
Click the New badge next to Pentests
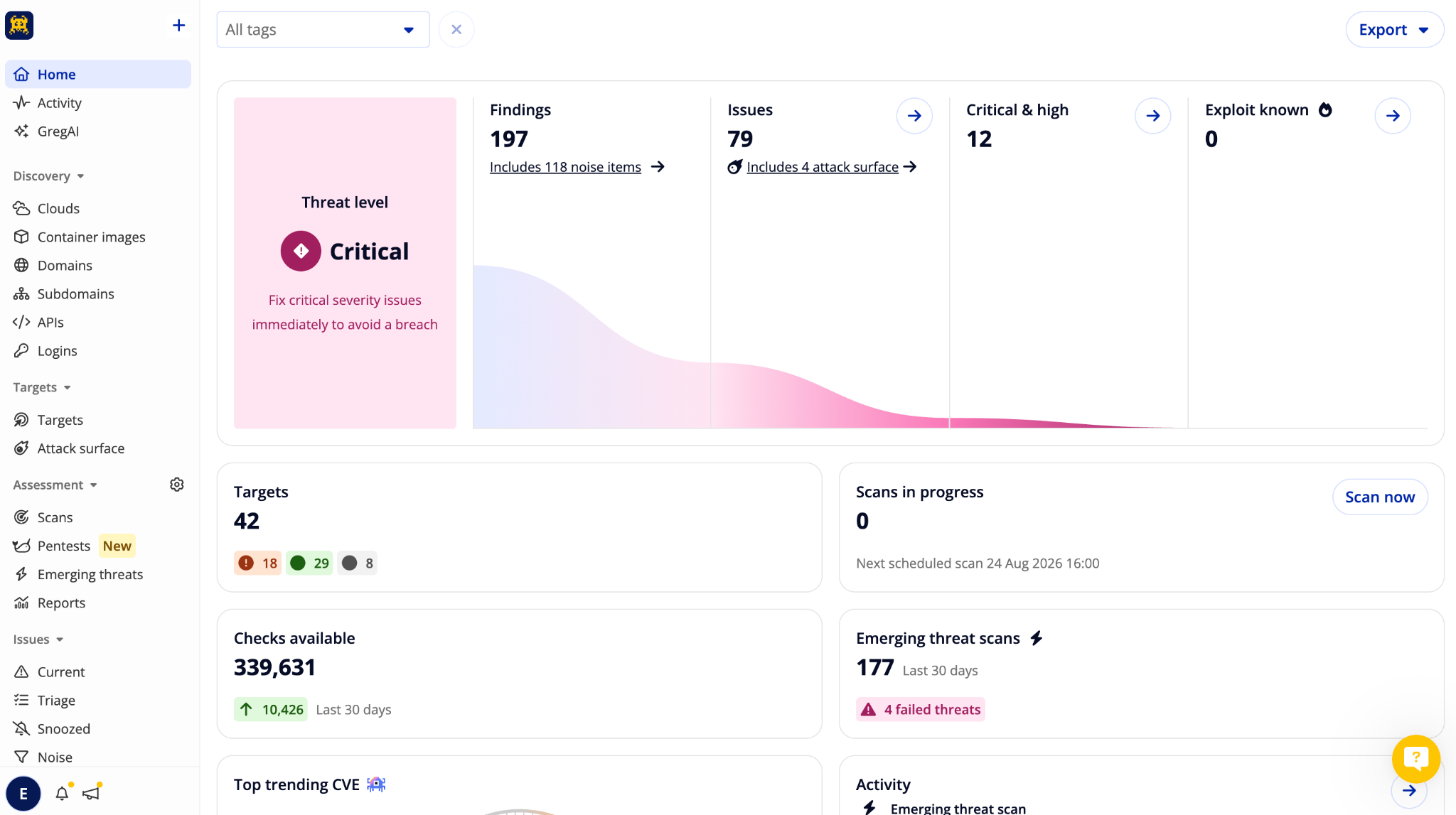coord(117,546)
